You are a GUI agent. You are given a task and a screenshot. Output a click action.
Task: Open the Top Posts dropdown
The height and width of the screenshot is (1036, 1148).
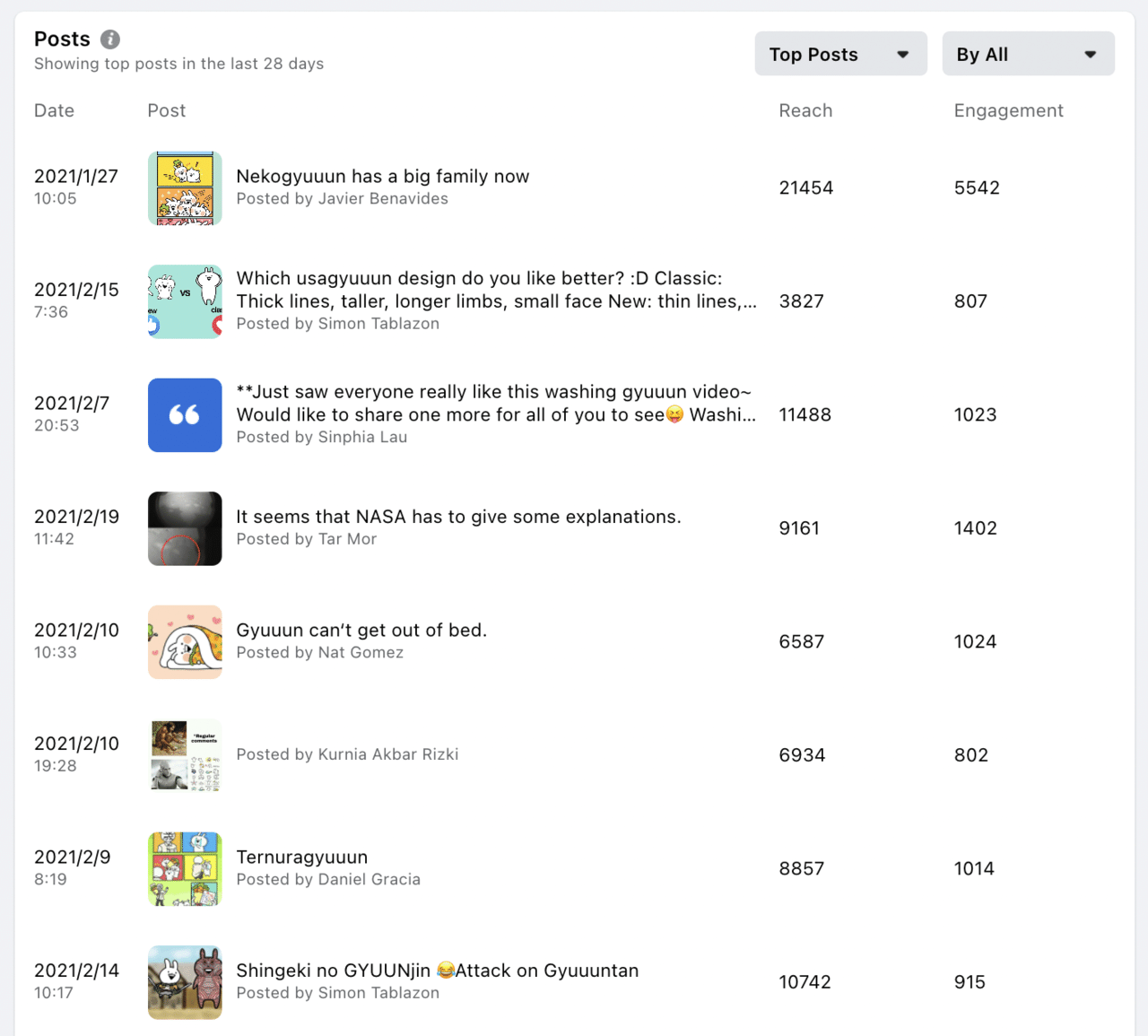840,54
